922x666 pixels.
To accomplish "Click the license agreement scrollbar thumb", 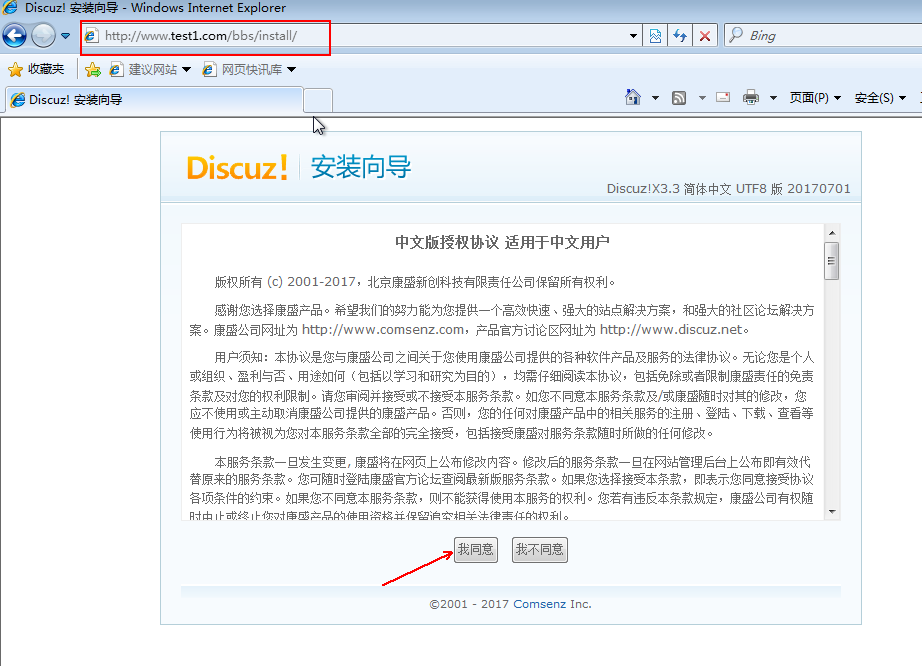I will [x=831, y=261].
